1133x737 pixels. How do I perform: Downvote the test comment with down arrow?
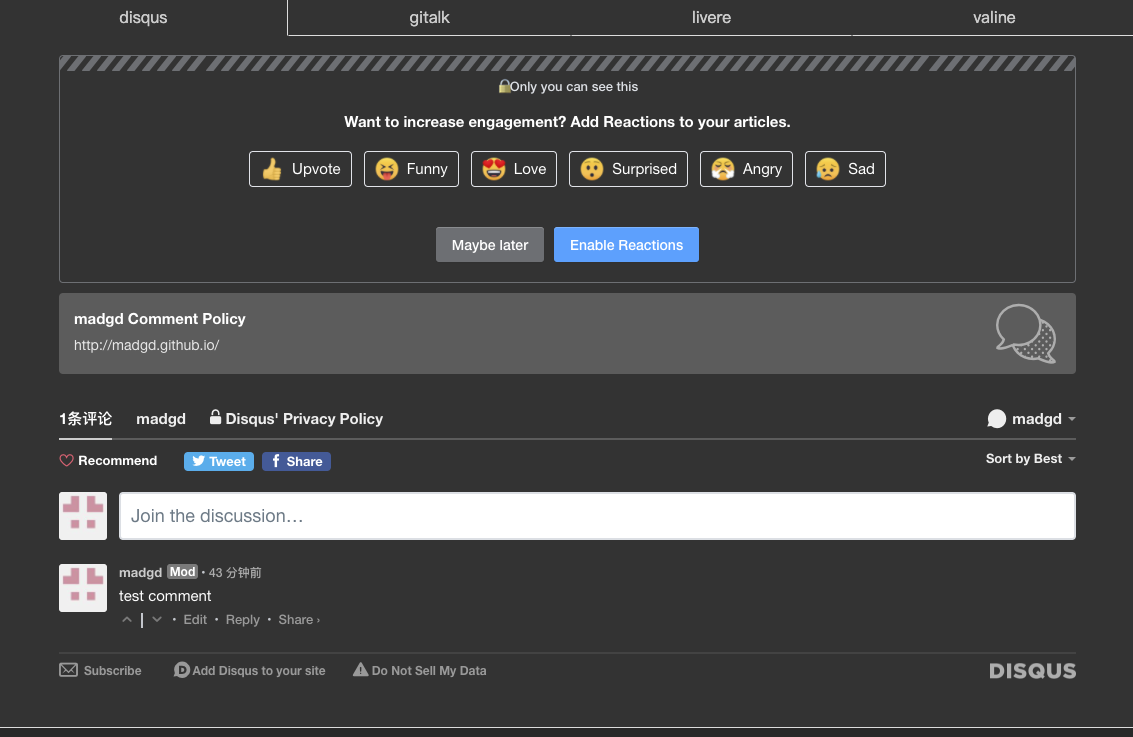[157, 620]
